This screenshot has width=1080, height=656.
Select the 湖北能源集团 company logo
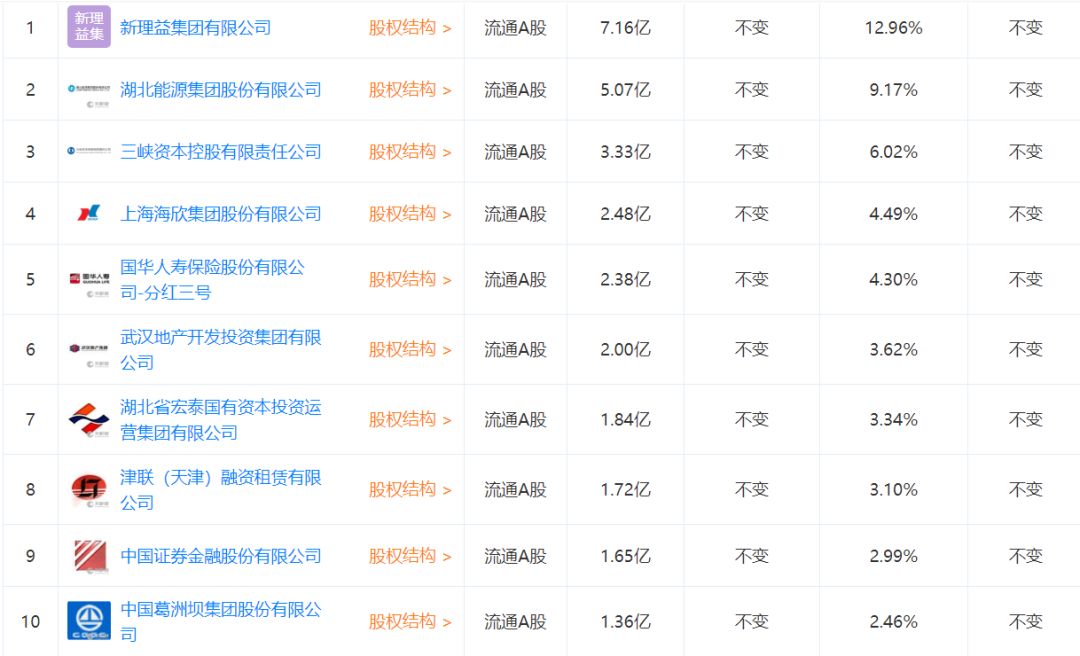(89, 89)
